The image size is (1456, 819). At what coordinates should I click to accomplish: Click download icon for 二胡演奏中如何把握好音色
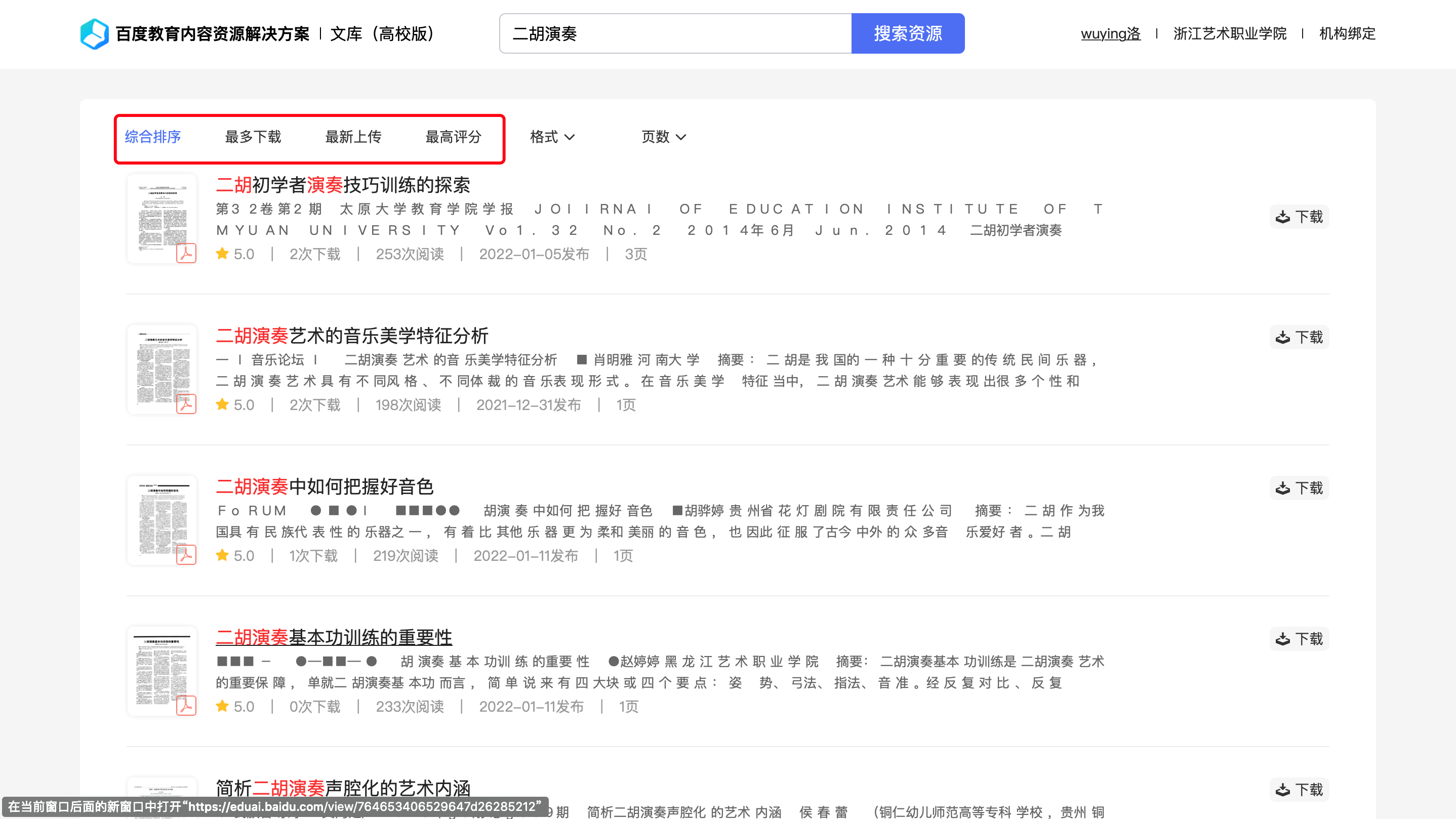point(1282,488)
